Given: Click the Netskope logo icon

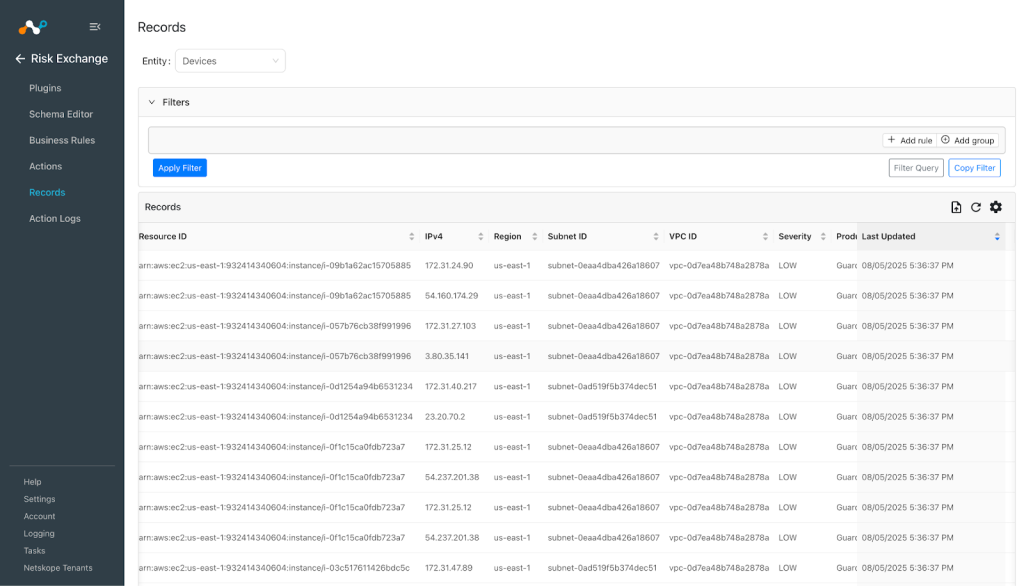Looking at the screenshot, I should pos(33,27).
